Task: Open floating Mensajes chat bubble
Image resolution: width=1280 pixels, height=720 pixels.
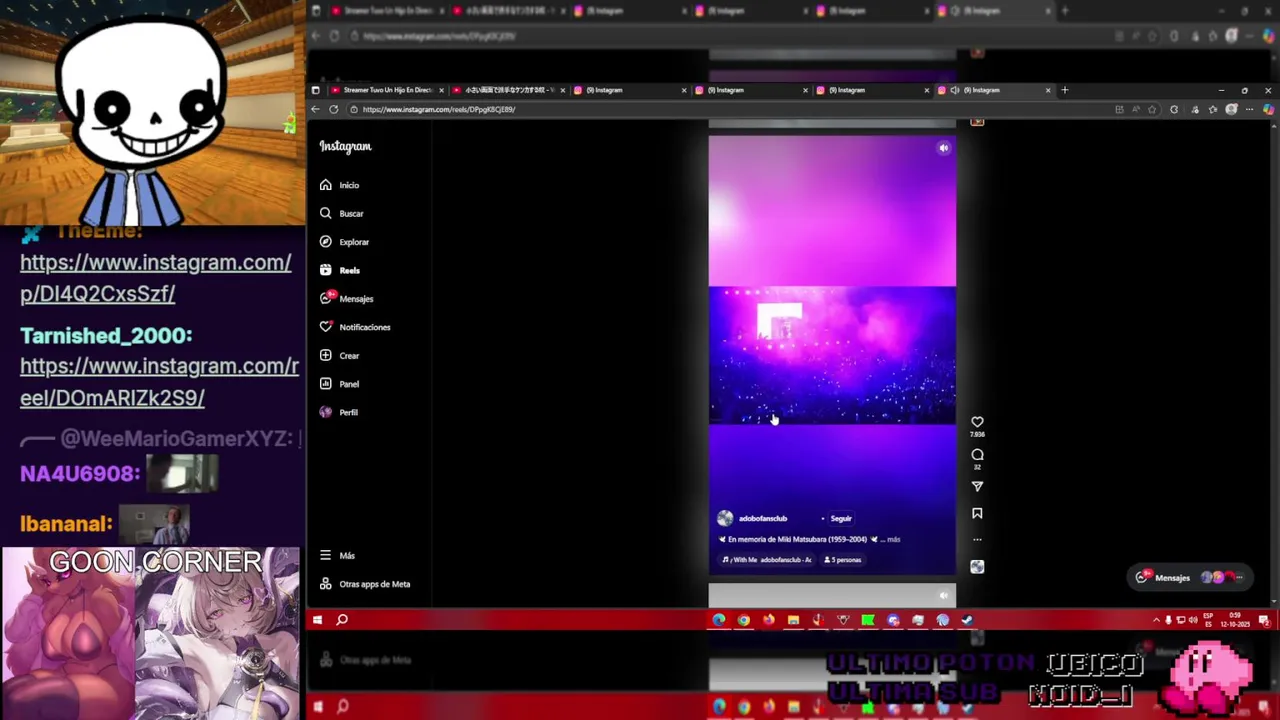Action: 1190,577
